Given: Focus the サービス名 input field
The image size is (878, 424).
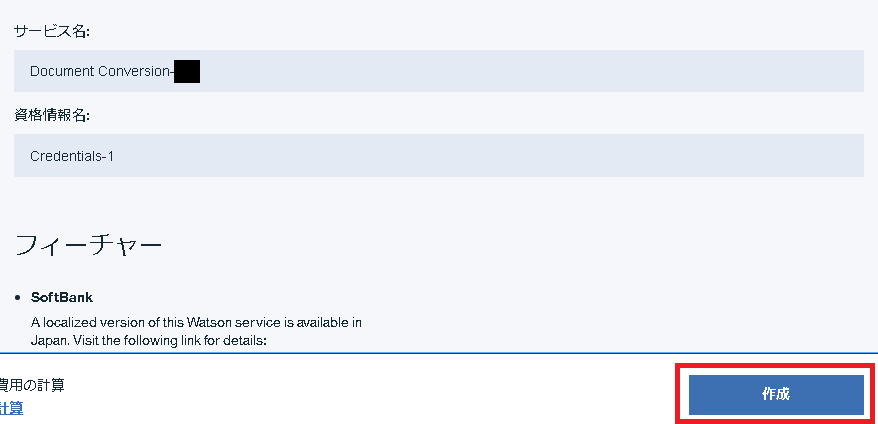Looking at the screenshot, I should [438, 71].
